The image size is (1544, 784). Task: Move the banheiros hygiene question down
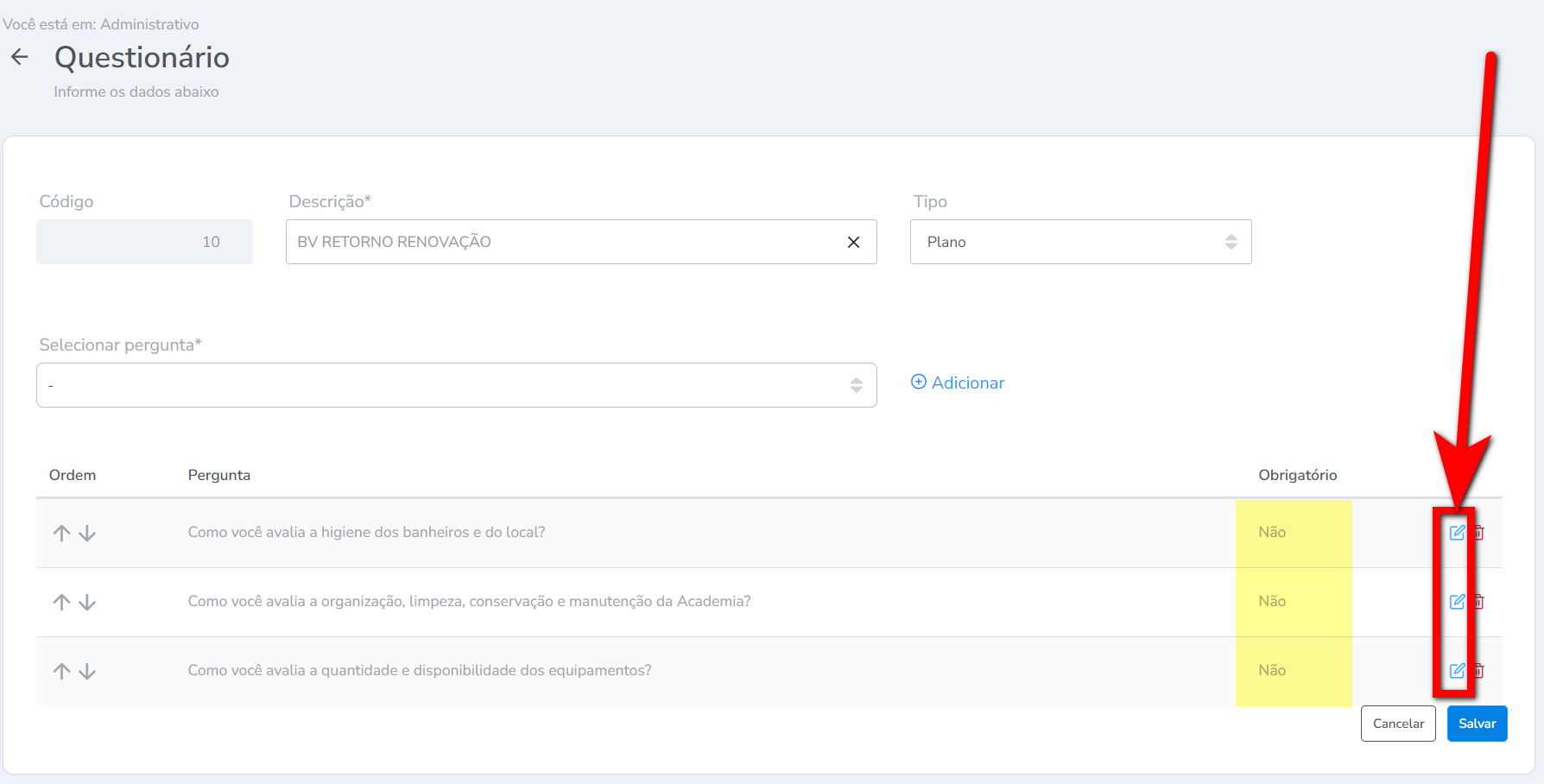coord(87,533)
